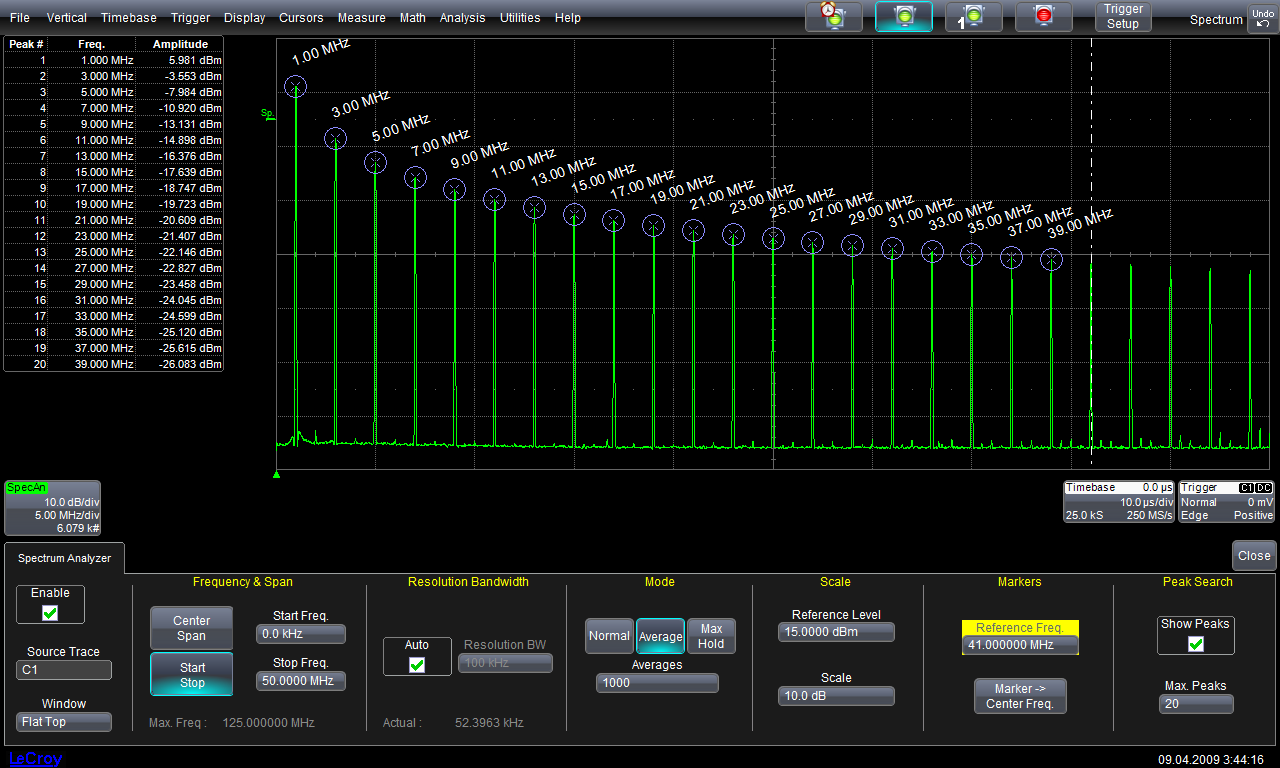Toggle the Show Peaks checkbox
The height and width of the screenshot is (768, 1280).
(x=1195, y=644)
